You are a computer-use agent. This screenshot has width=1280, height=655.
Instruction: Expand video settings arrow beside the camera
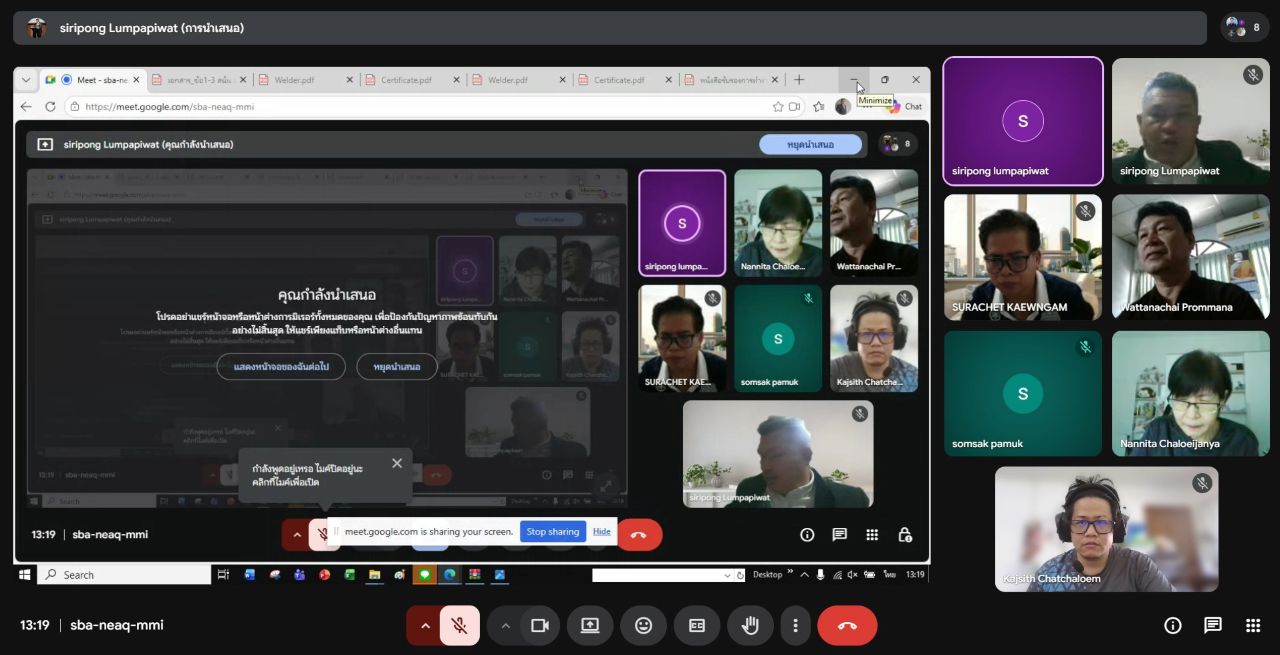(x=506, y=626)
